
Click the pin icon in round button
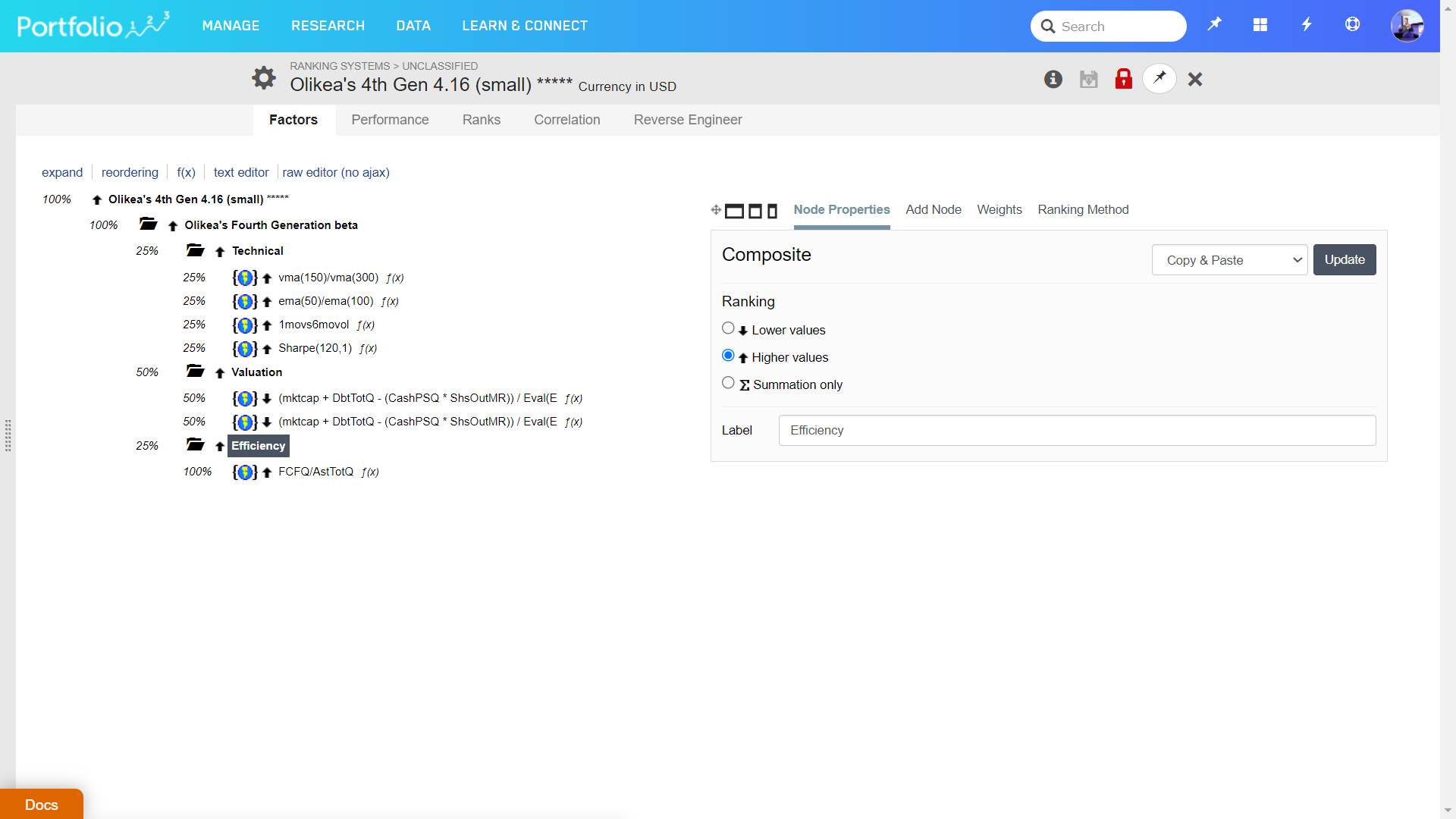(x=1159, y=78)
